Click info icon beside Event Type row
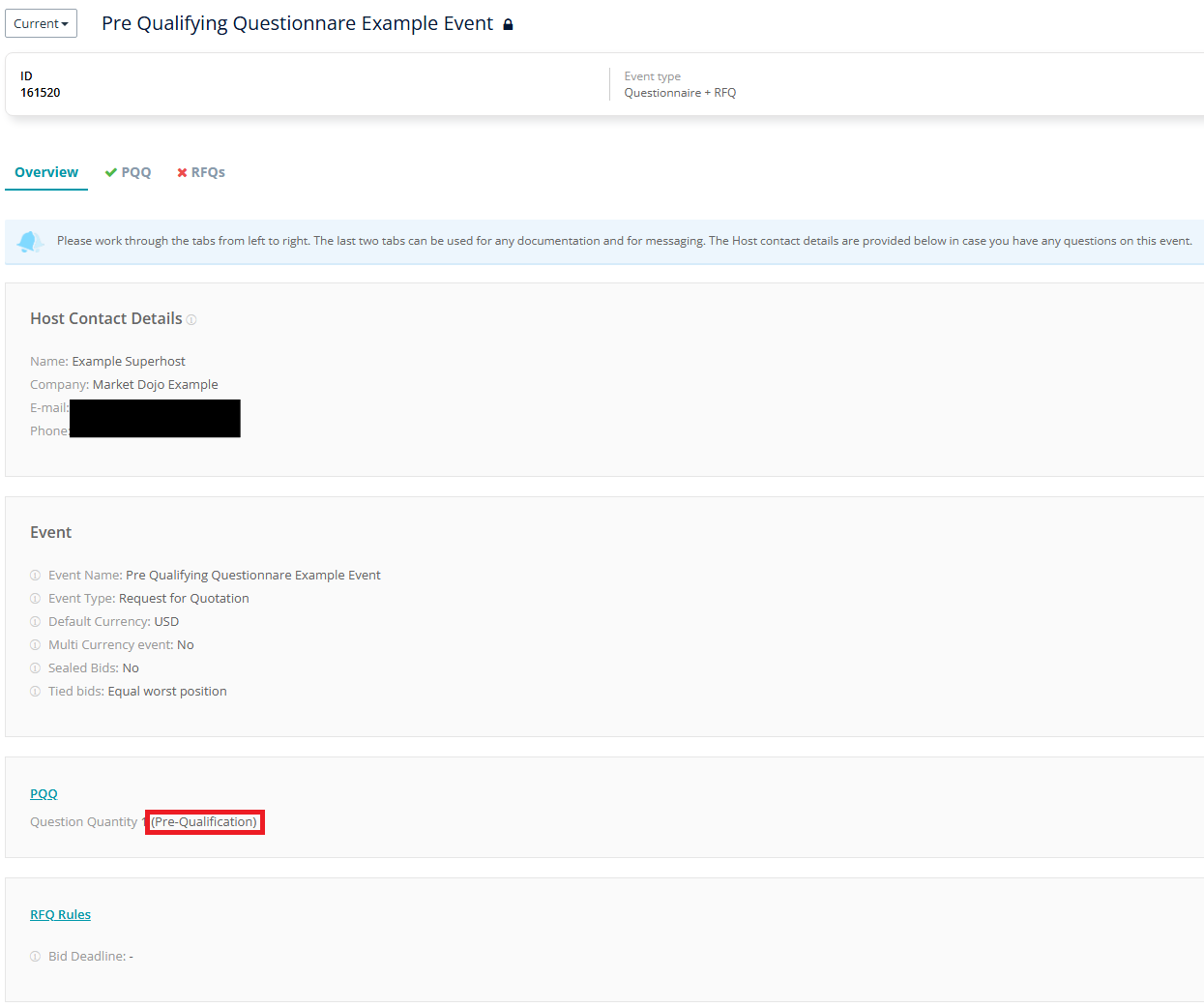The height and width of the screenshot is (1008, 1204). coord(36,599)
